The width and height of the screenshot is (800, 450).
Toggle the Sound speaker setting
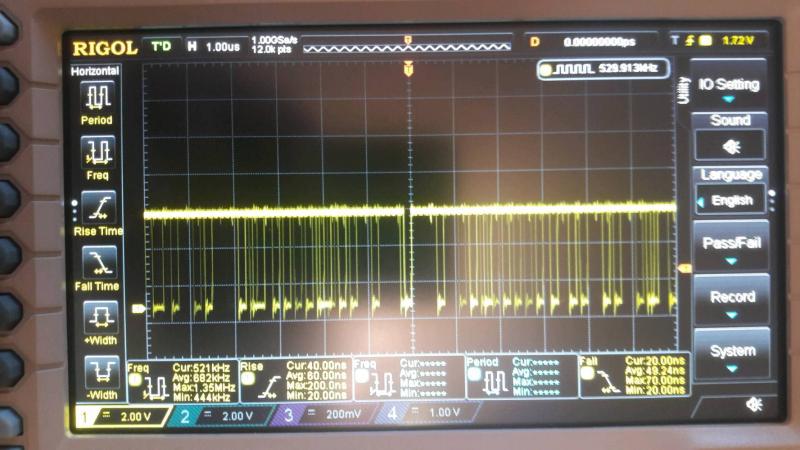[730, 146]
